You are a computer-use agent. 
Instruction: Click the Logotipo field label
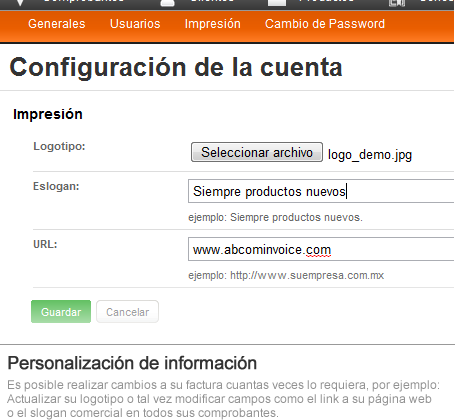[59, 146]
